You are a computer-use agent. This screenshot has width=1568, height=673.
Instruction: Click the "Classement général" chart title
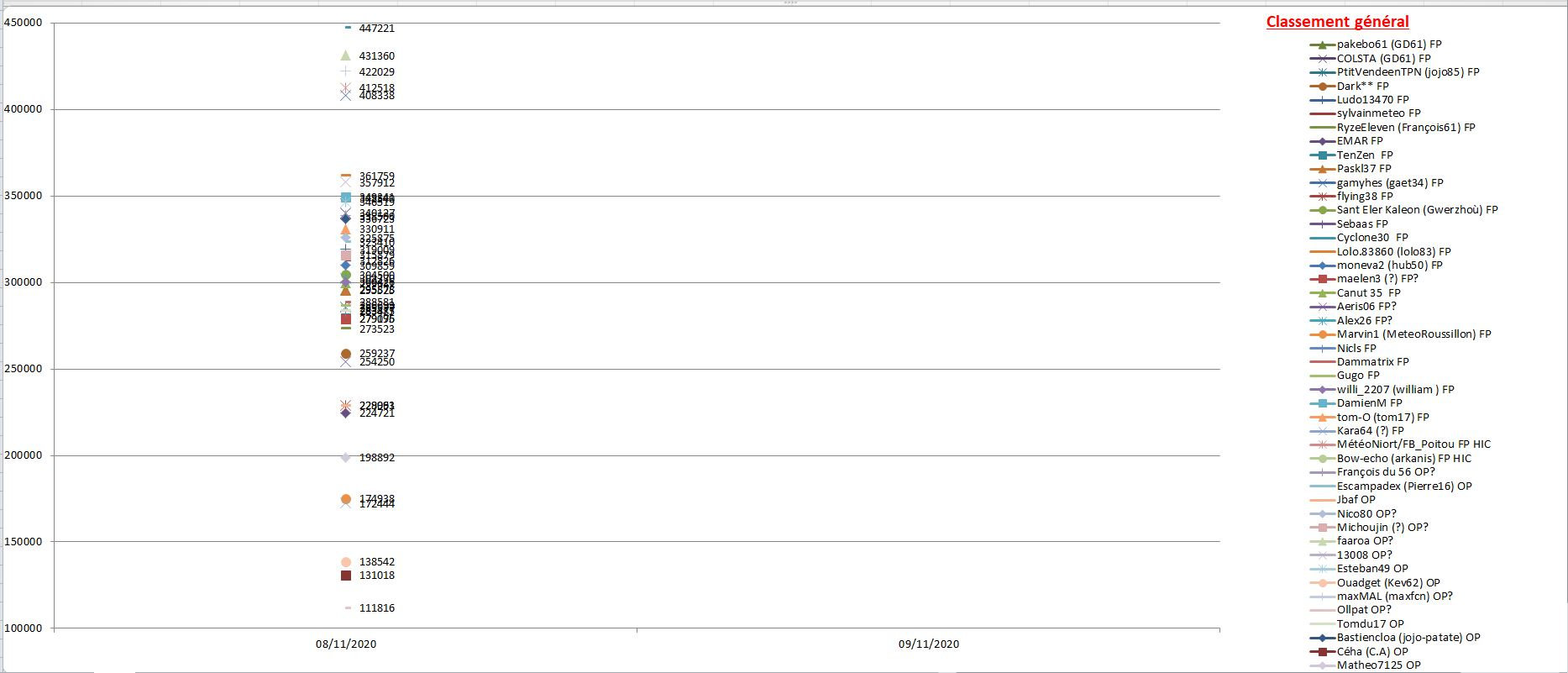(x=1337, y=22)
